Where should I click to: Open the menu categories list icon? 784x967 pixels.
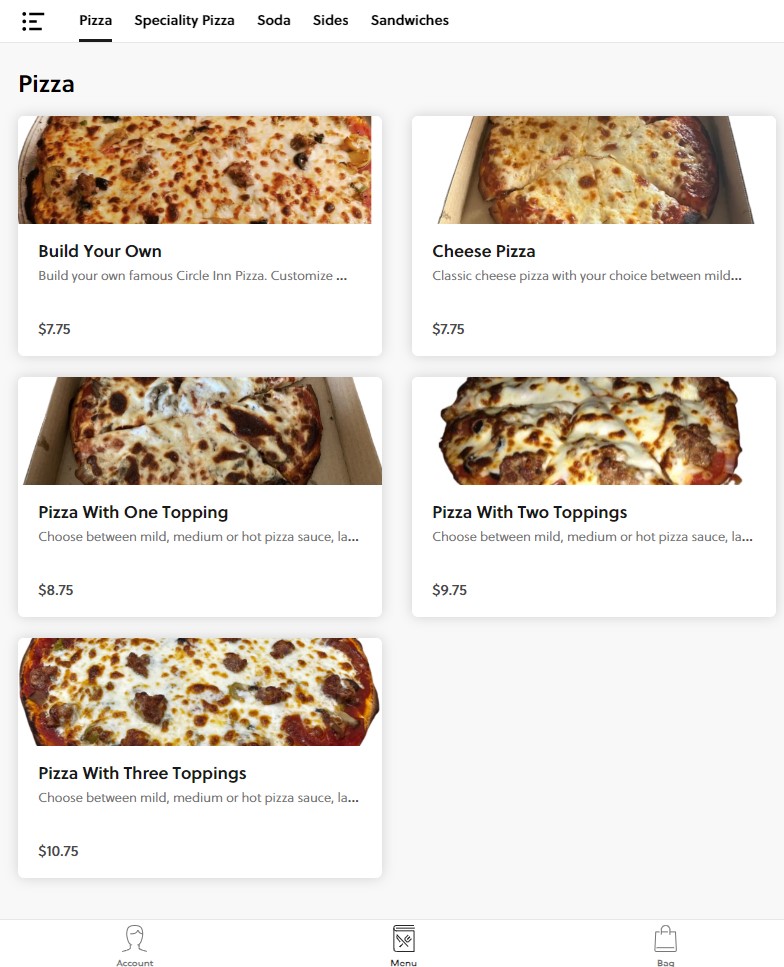point(33,21)
